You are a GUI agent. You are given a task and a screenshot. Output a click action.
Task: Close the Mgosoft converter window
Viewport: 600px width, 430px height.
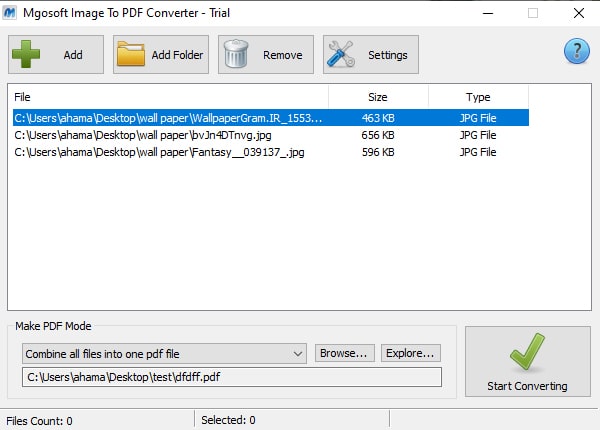point(579,13)
